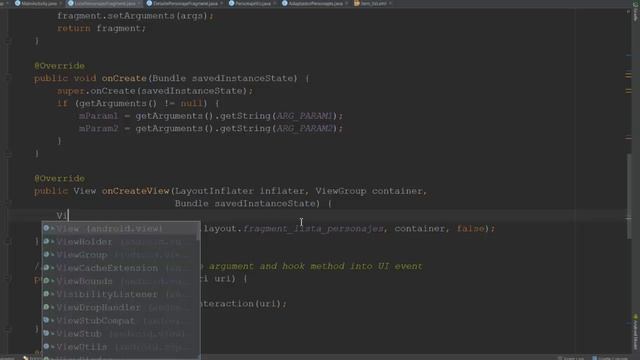Click the onCreate method name
This screenshot has width=640, height=360.
[124, 78]
